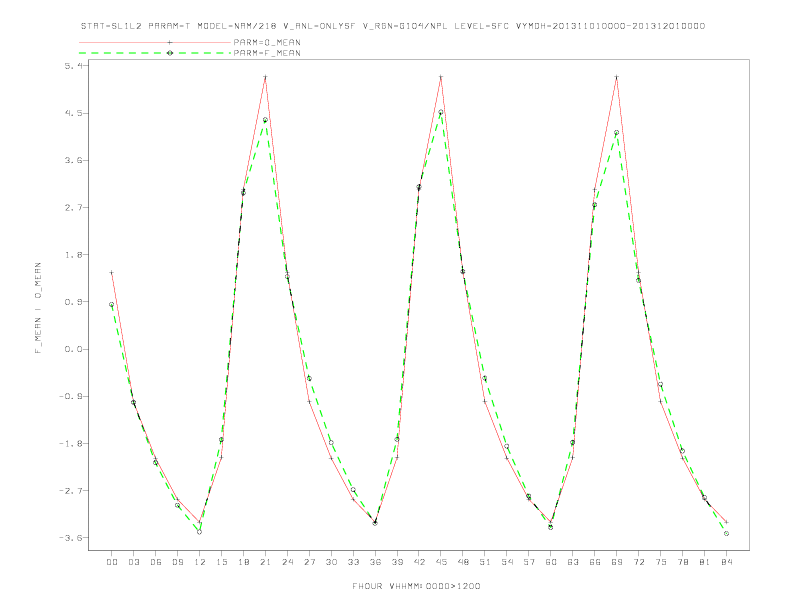
Task: Click x-axis tick label 39
Action: (397, 562)
